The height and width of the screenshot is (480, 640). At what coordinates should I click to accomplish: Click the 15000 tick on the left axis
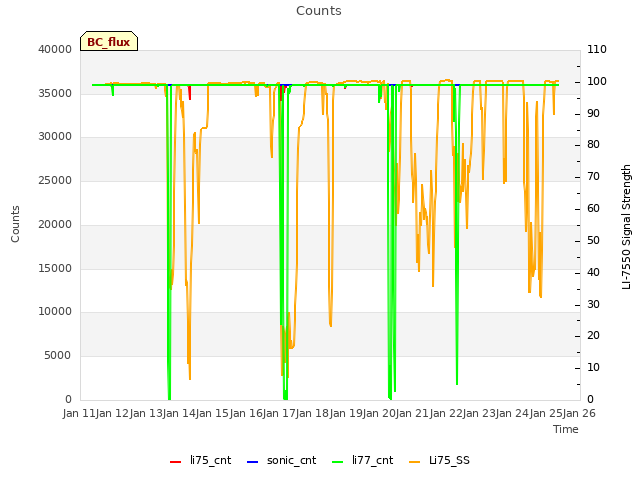55,268
